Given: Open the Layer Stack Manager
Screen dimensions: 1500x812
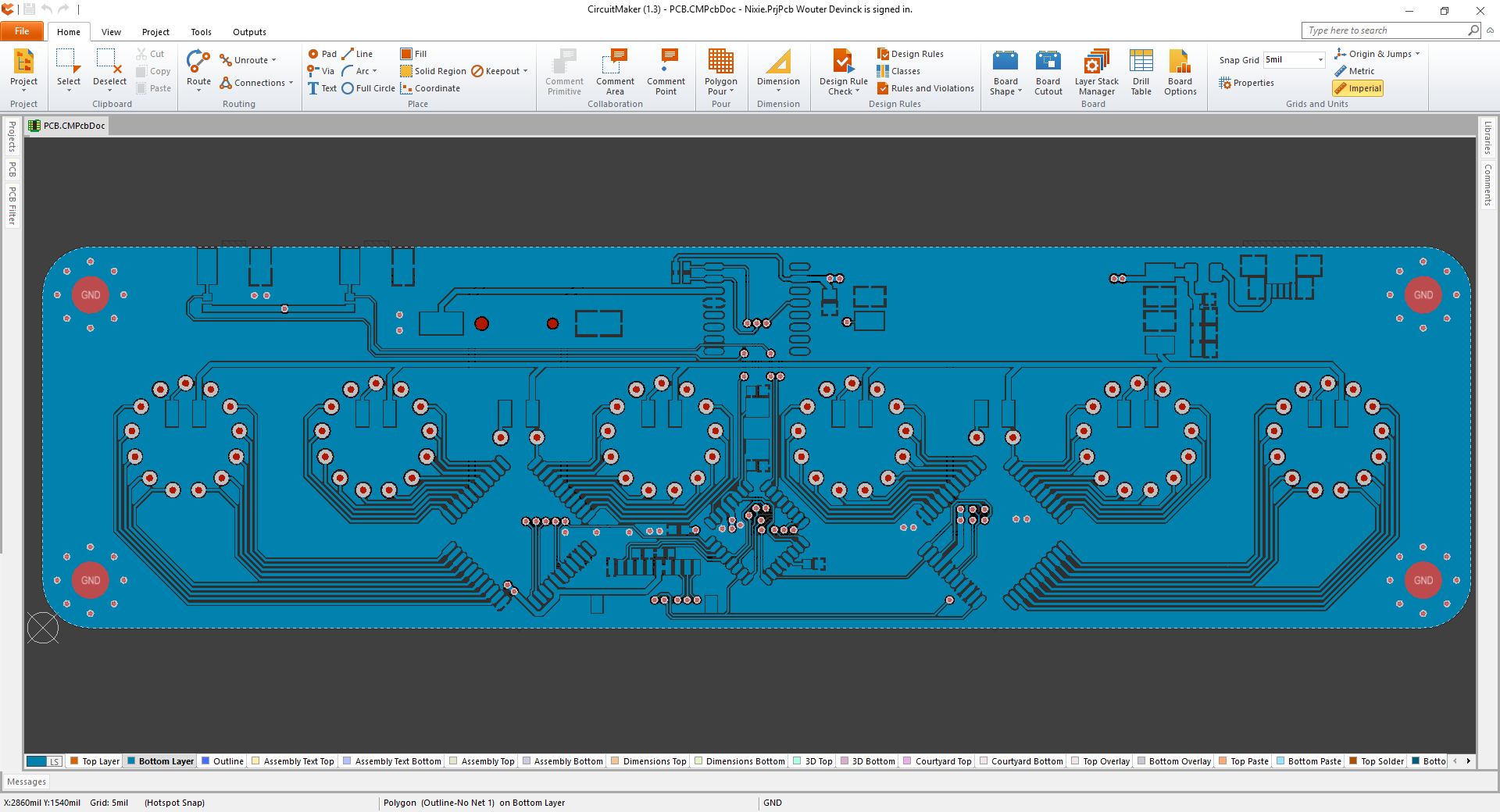Looking at the screenshot, I should [1095, 70].
